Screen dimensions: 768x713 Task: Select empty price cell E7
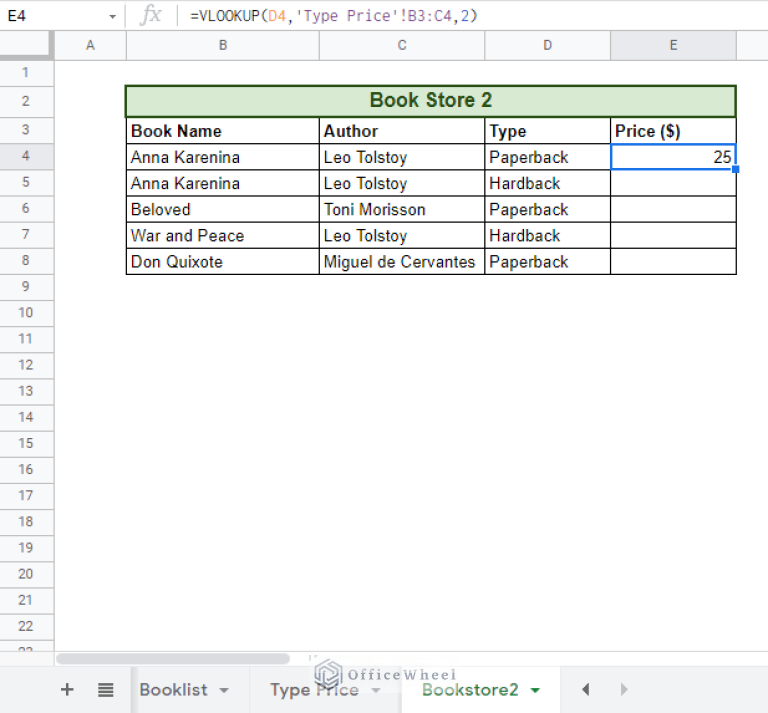[x=673, y=236]
